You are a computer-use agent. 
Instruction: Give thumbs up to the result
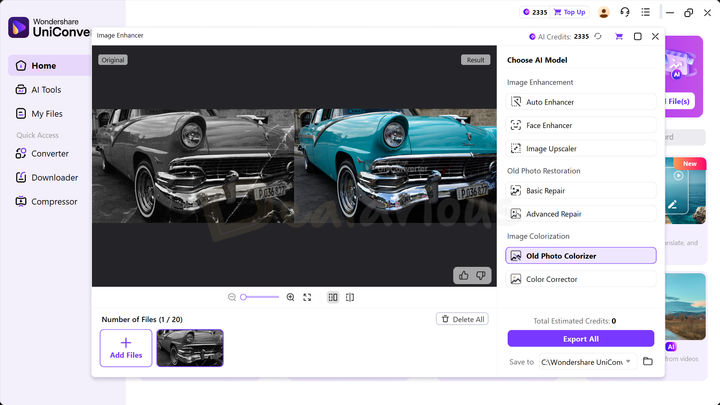click(463, 276)
